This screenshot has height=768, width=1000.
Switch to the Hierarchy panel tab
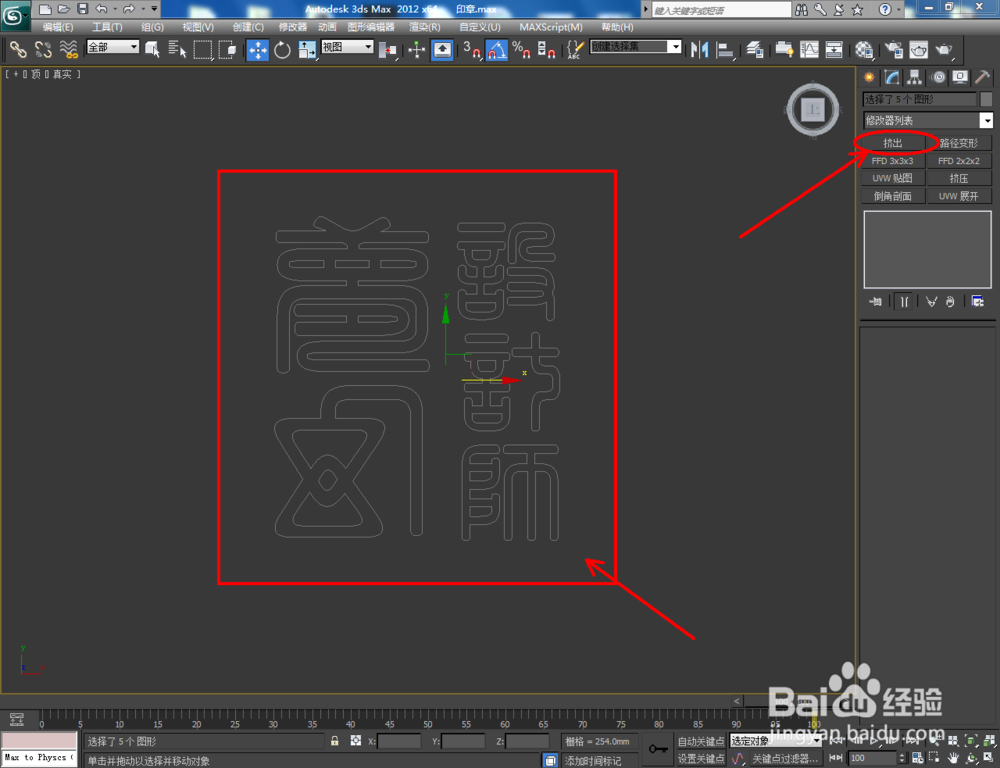click(915, 78)
